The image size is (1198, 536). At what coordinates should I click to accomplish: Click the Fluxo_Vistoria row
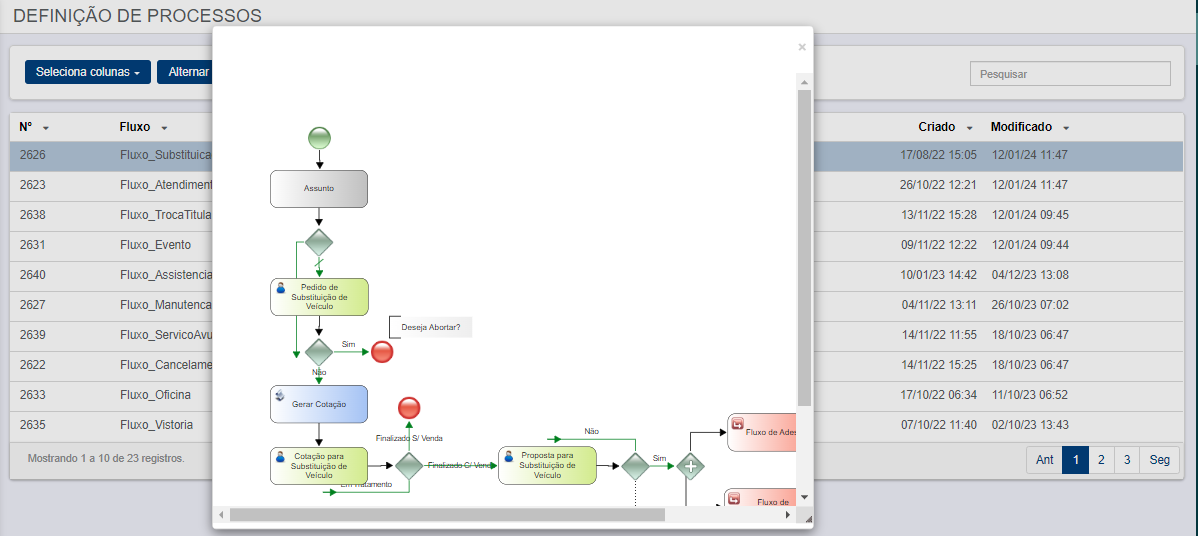[x=596, y=425]
